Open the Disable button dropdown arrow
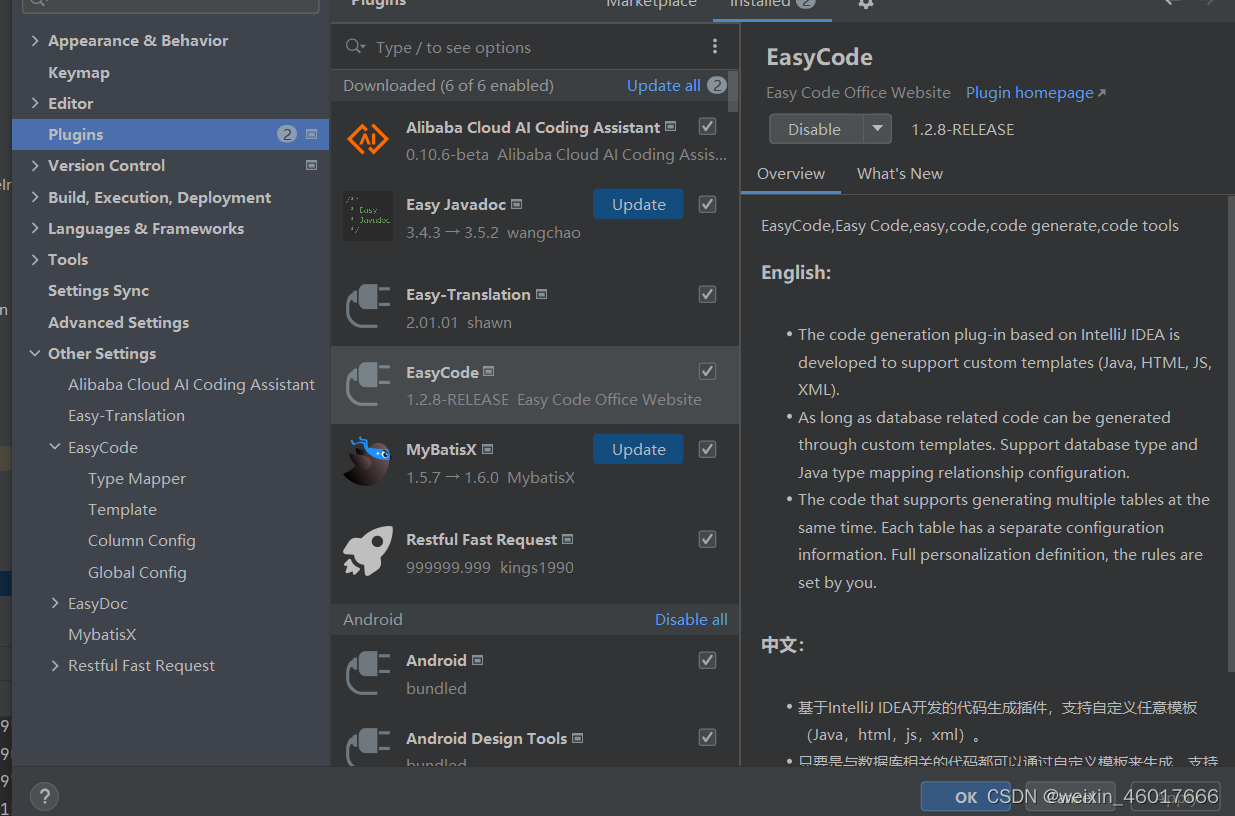This screenshot has height=816, width=1235. click(x=878, y=129)
